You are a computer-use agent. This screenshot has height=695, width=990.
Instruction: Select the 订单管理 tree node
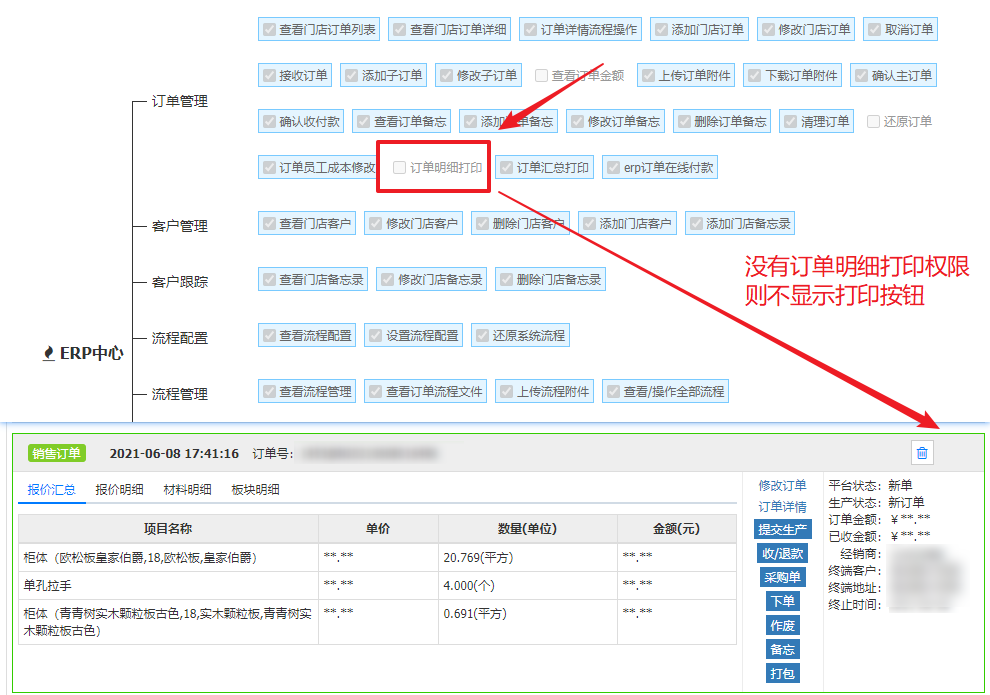180,101
